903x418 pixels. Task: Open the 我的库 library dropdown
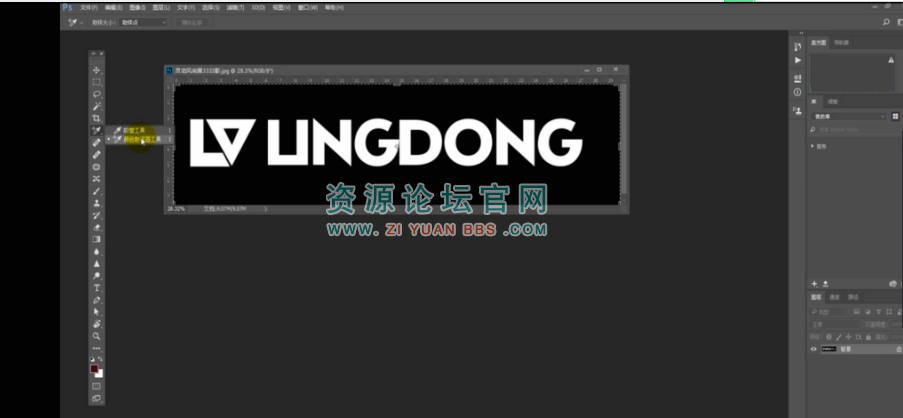pos(849,116)
